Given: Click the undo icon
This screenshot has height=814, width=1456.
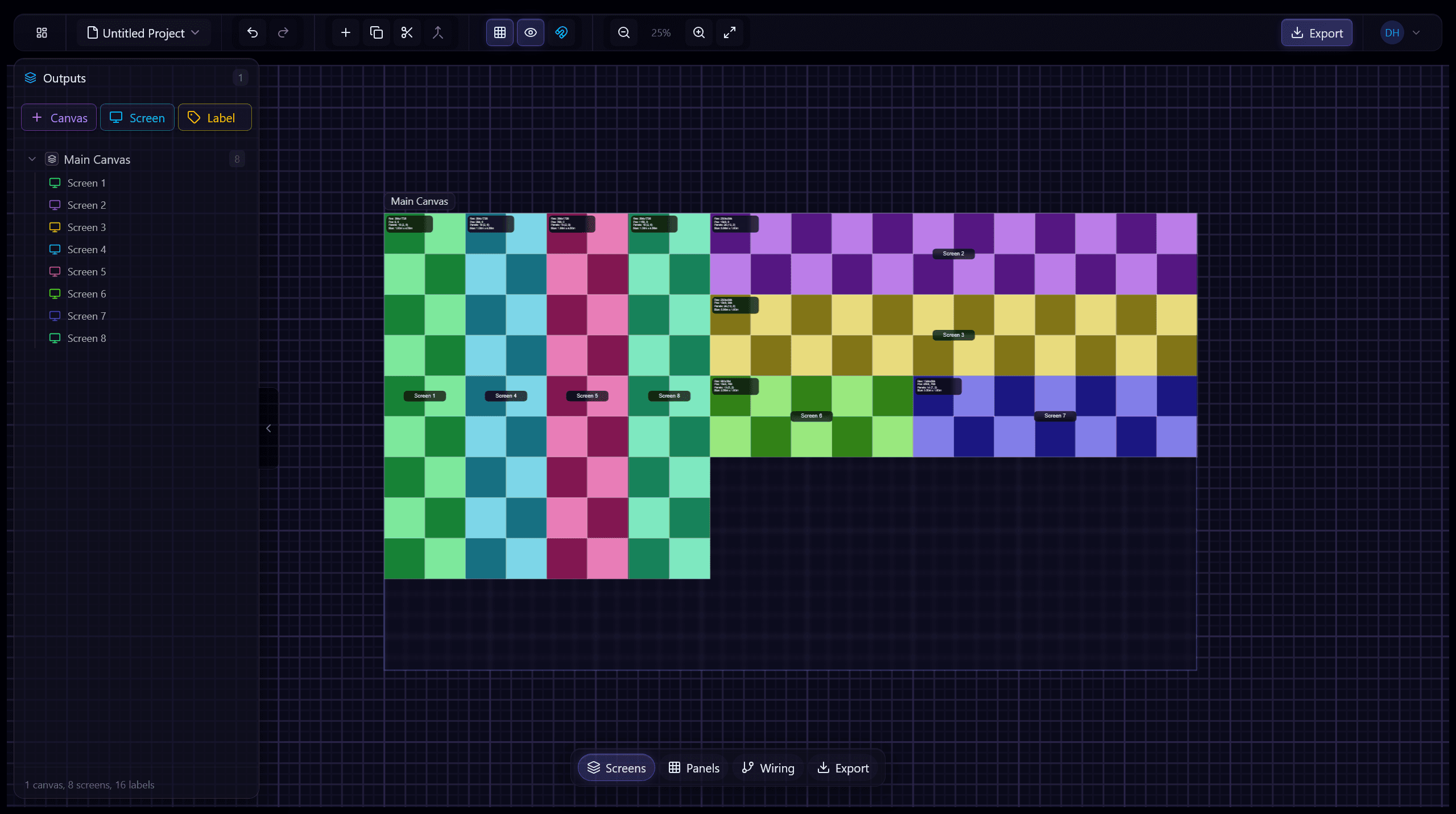Looking at the screenshot, I should point(252,32).
